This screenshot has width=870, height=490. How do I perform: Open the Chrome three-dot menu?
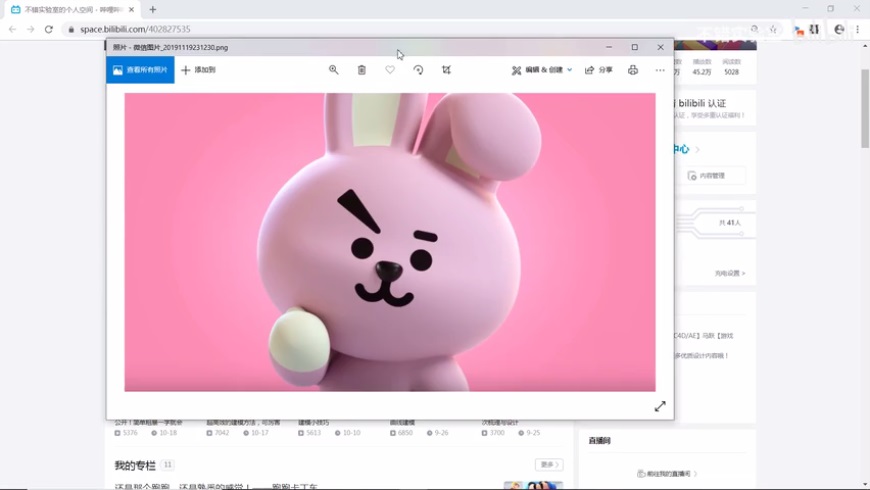(x=858, y=29)
